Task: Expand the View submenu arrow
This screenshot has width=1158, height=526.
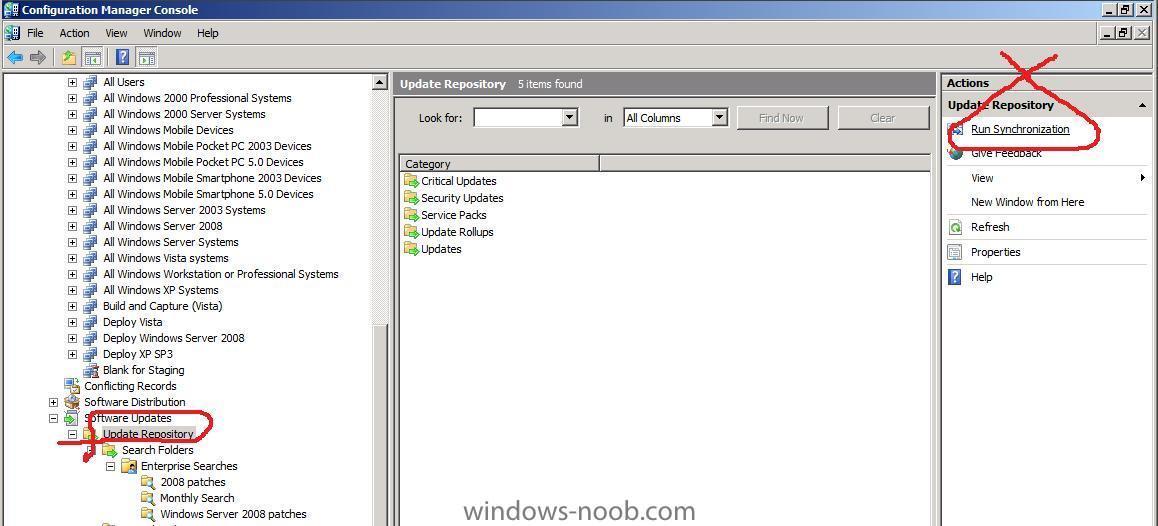Action: (1142, 178)
